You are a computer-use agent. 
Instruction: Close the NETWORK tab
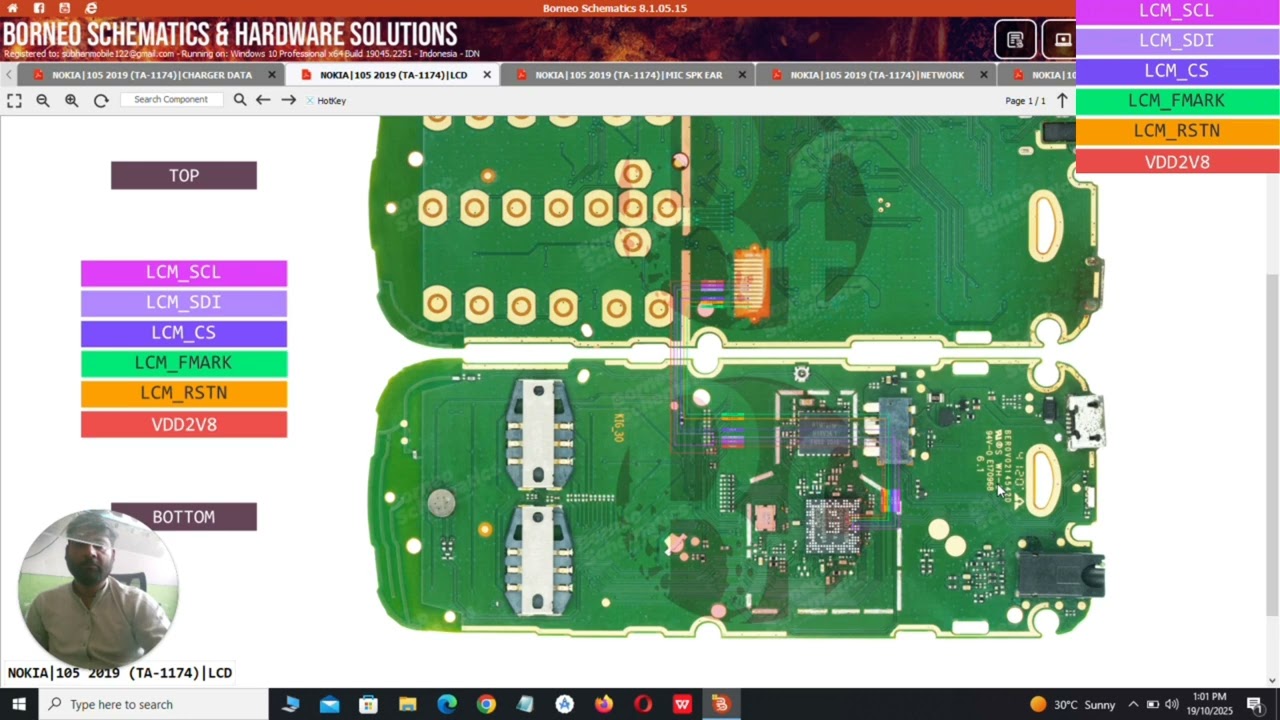coord(984,75)
